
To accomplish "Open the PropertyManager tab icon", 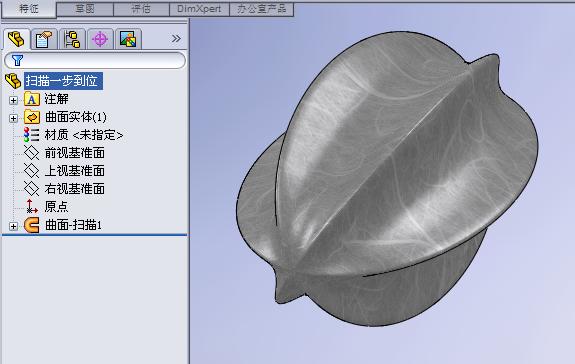I will (44, 39).
